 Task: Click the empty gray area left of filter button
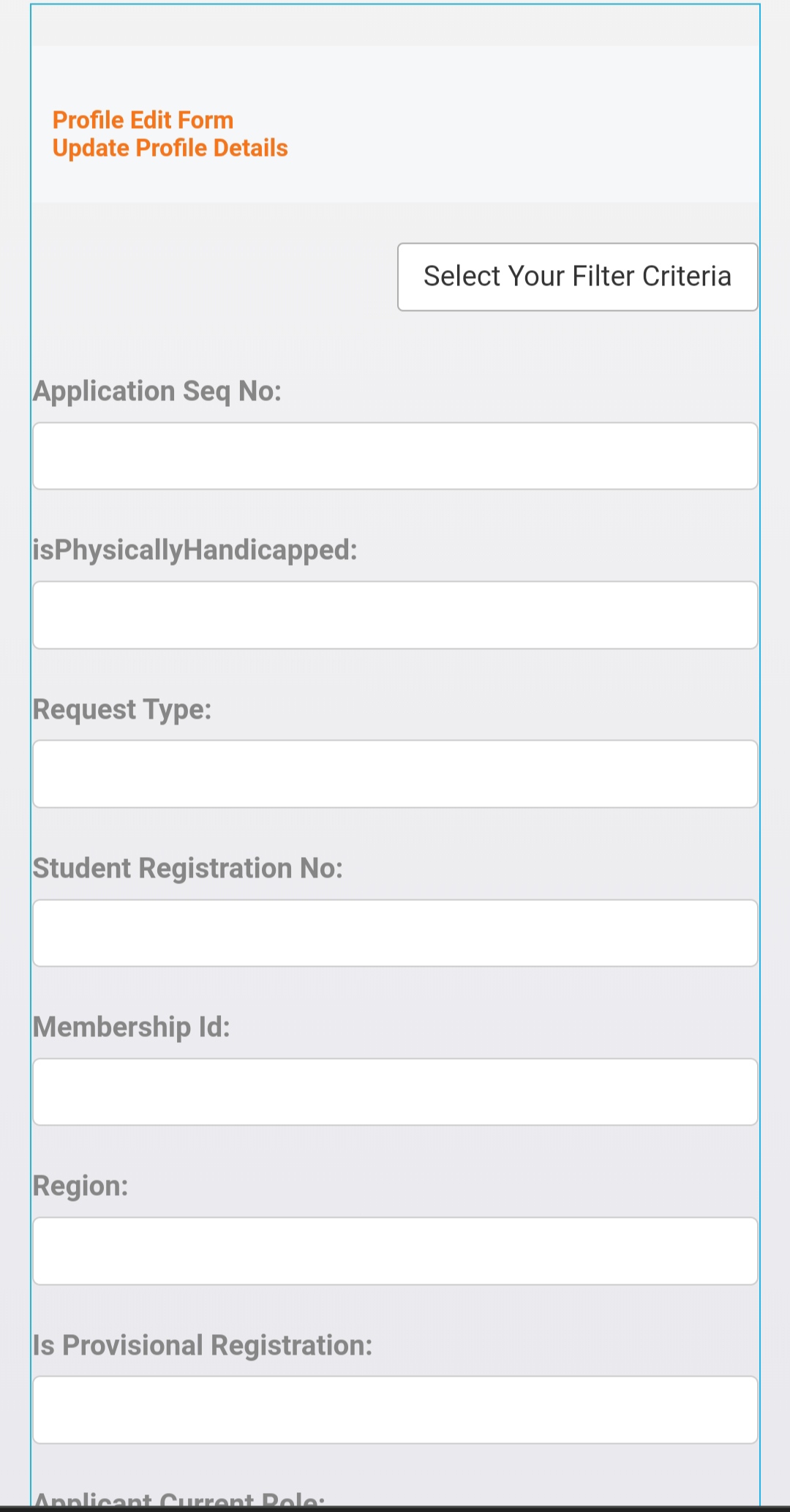tap(212, 277)
